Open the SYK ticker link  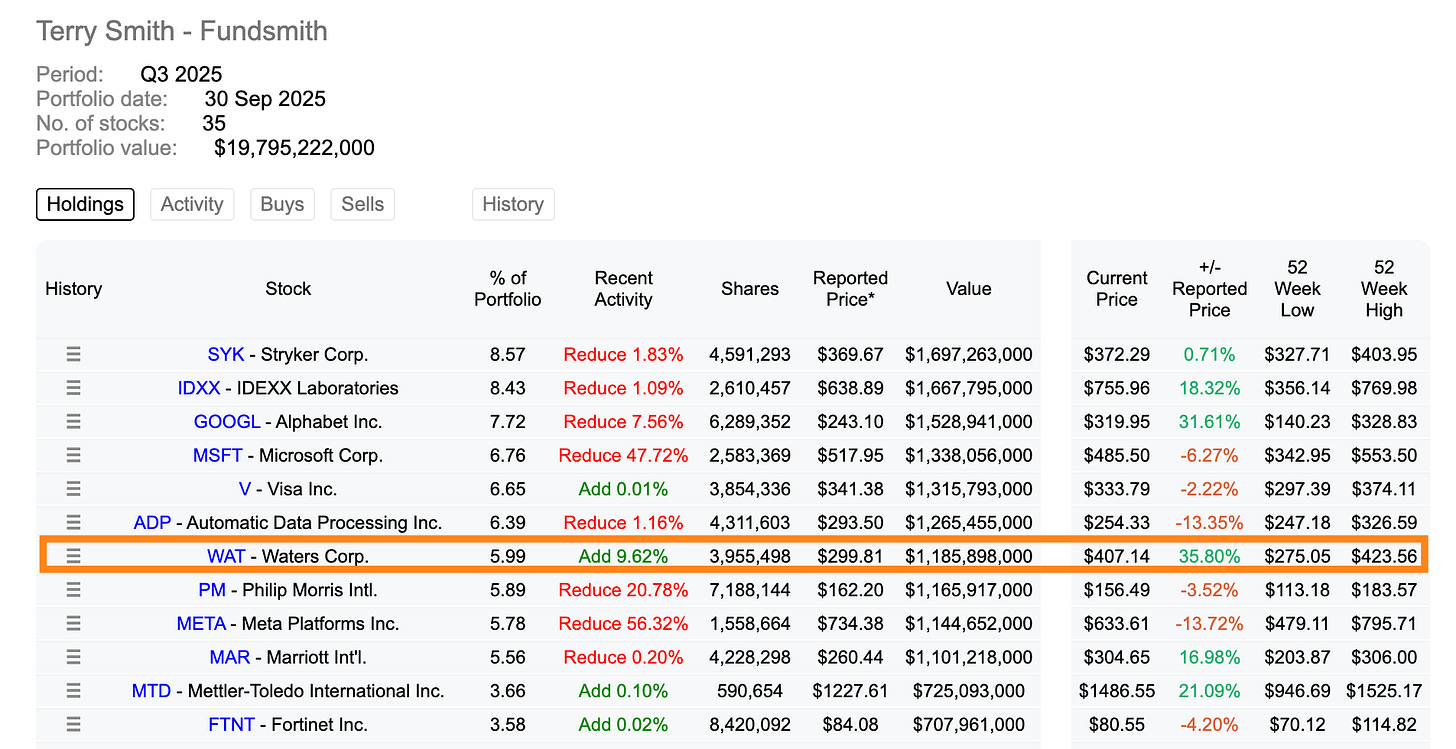point(226,354)
